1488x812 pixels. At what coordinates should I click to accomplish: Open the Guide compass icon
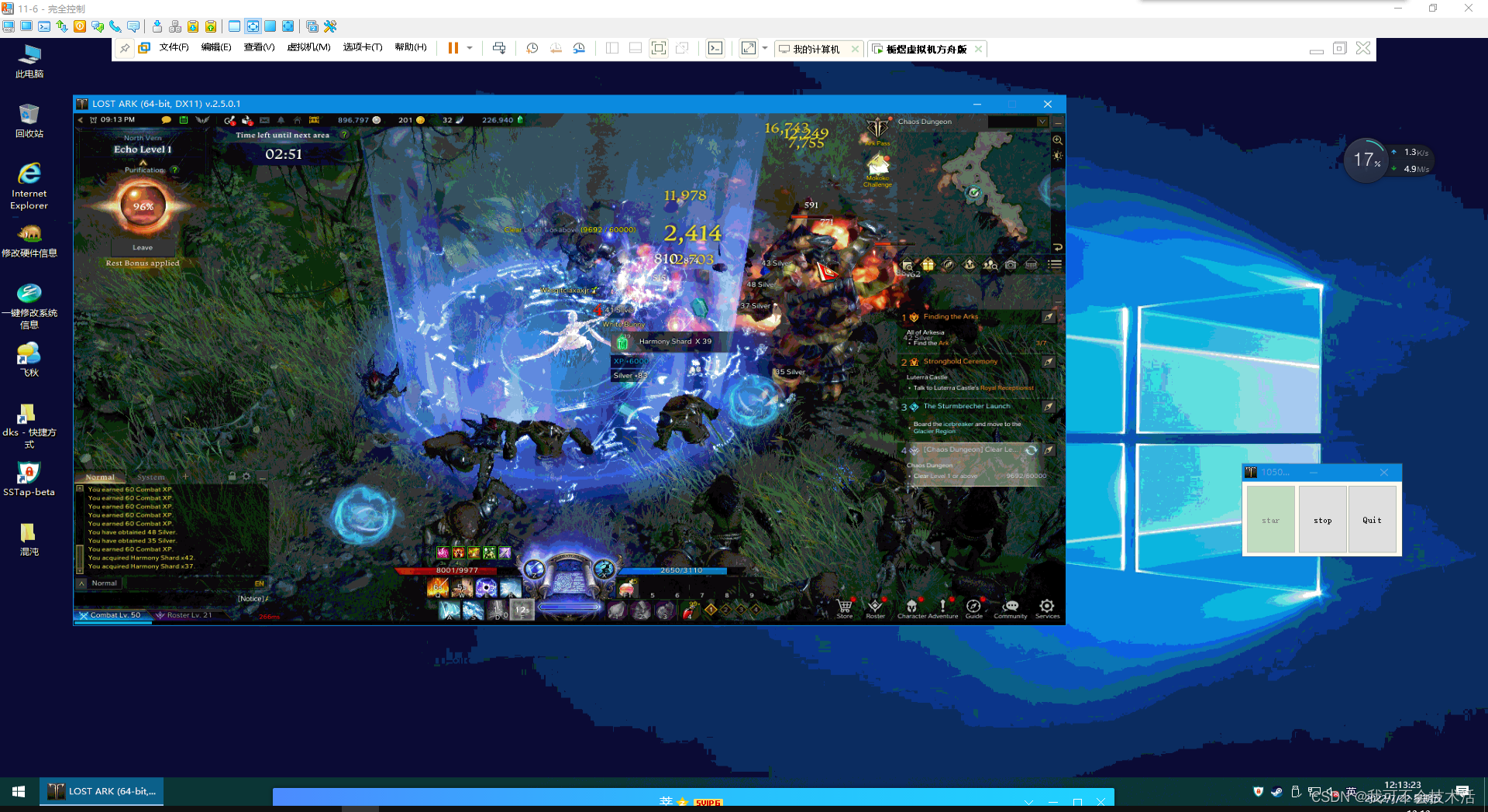[973, 606]
